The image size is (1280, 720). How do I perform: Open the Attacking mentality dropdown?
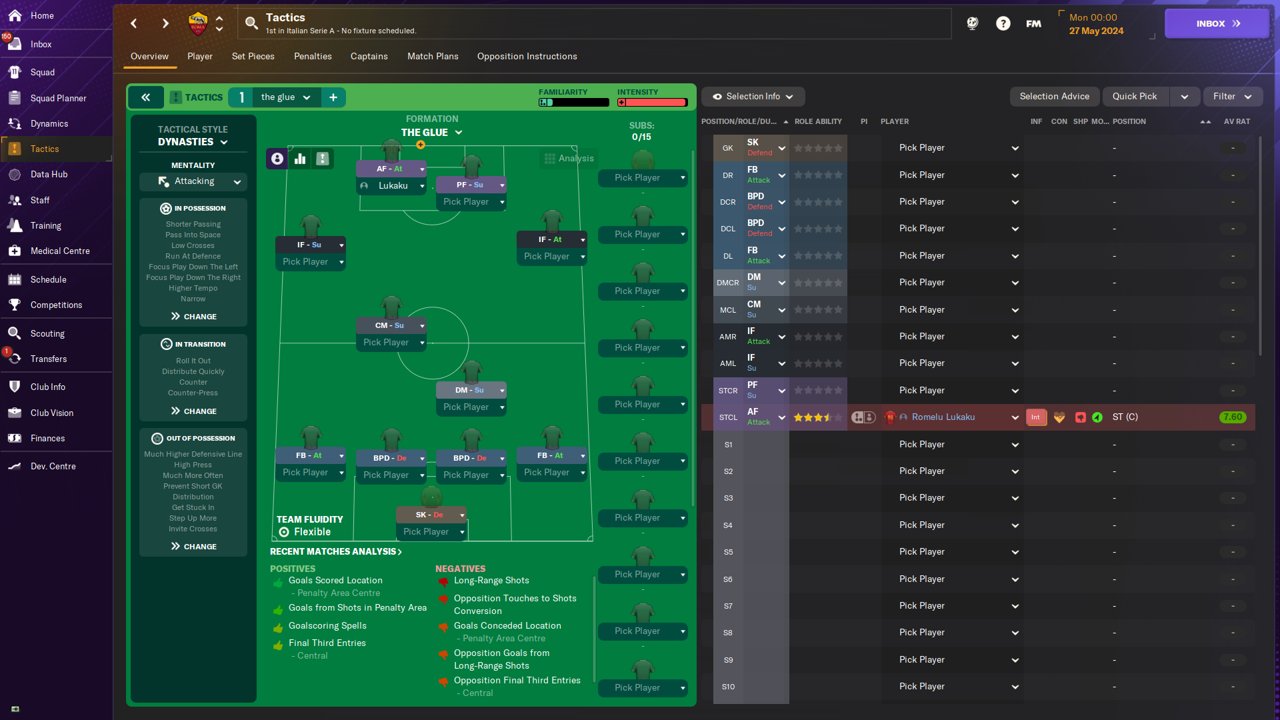pos(193,181)
